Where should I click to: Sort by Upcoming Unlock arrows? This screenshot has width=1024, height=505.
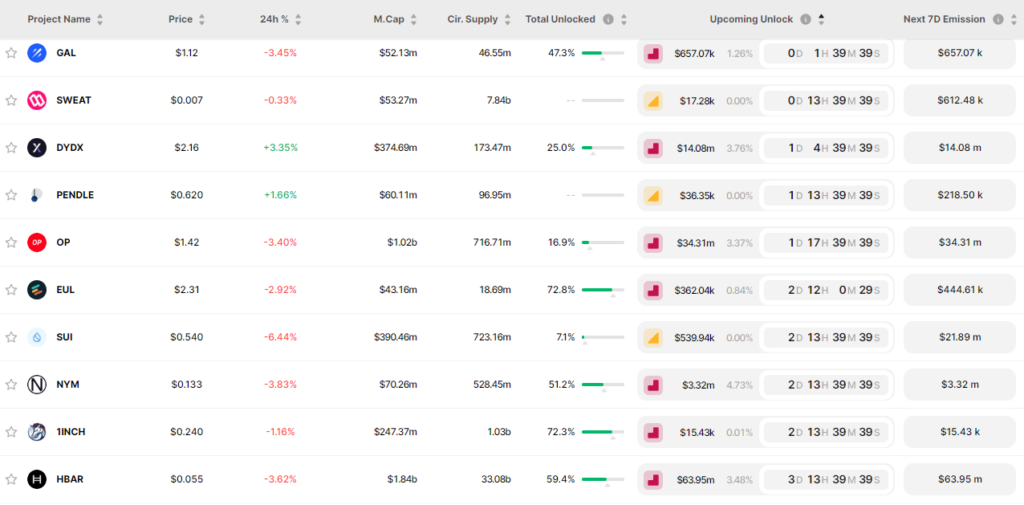821,19
